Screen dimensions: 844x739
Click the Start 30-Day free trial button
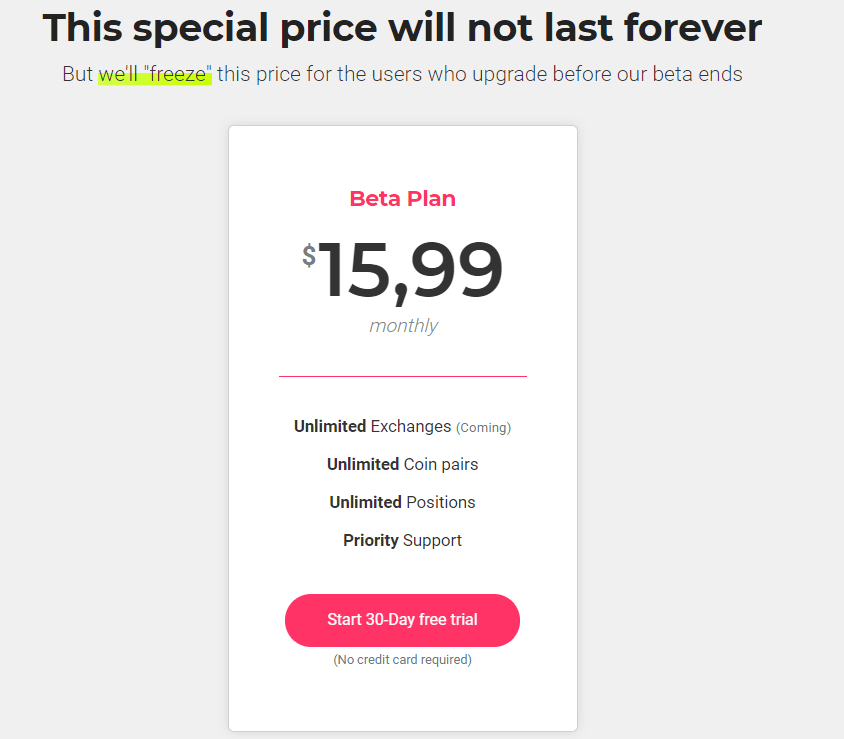coord(402,620)
